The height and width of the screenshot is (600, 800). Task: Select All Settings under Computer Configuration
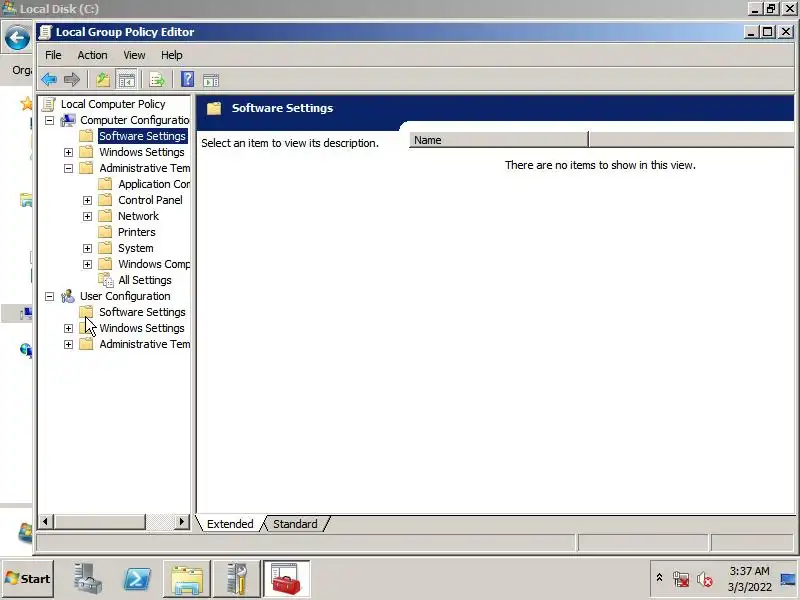point(145,280)
